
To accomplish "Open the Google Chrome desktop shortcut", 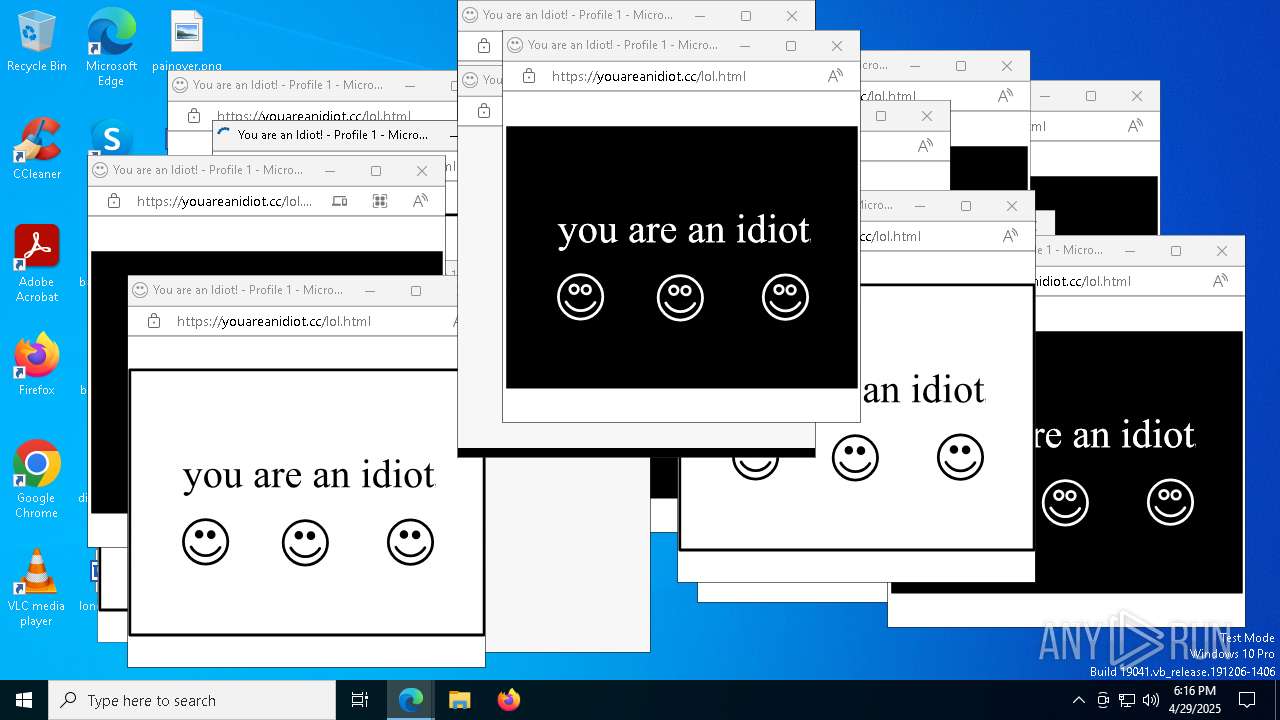I will 37,480.
